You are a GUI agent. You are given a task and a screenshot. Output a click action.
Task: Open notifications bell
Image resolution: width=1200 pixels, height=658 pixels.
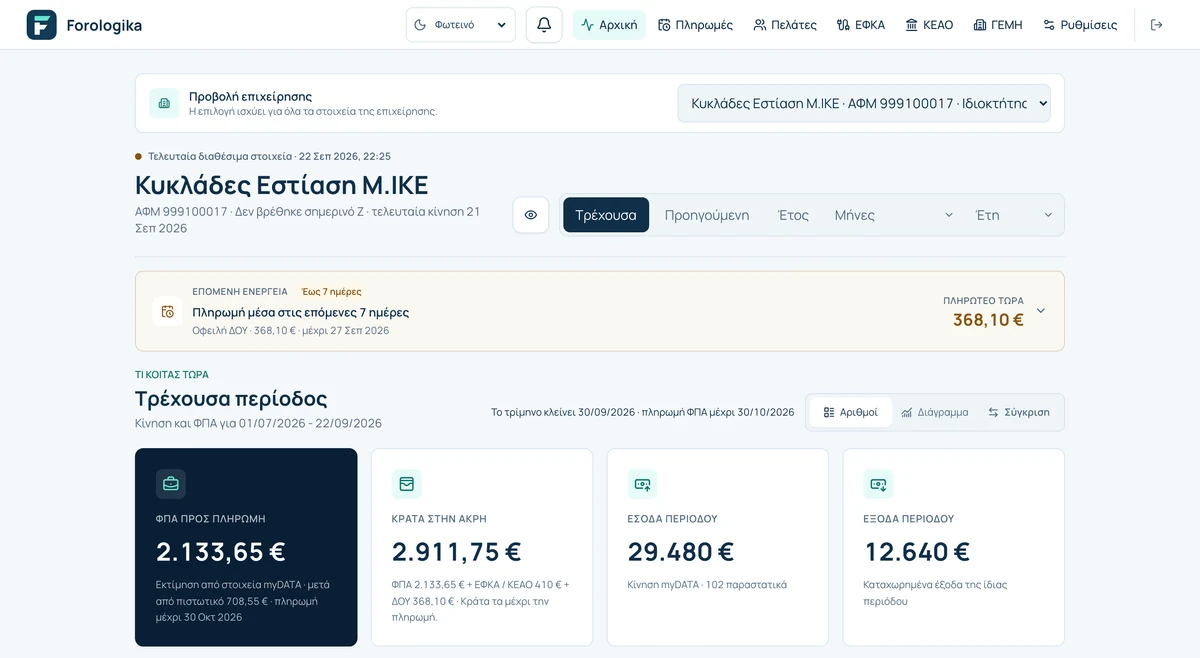(544, 25)
